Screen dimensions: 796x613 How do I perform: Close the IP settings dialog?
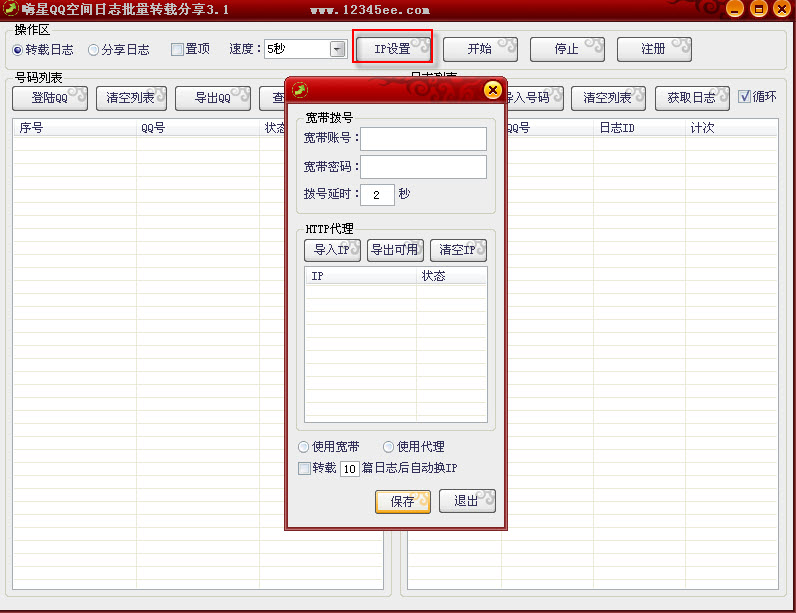point(492,90)
